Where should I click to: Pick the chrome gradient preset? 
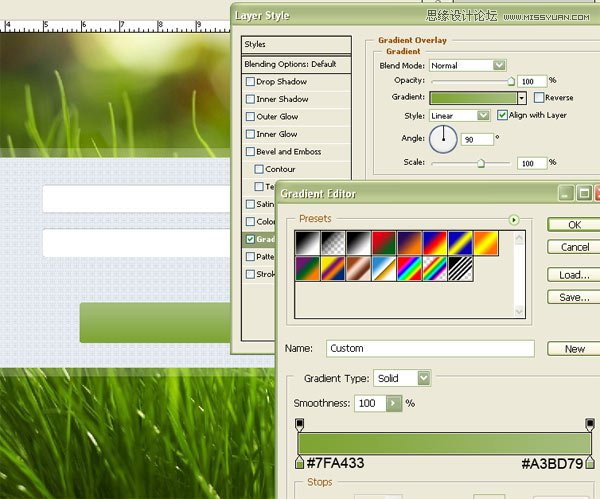[x=384, y=269]
